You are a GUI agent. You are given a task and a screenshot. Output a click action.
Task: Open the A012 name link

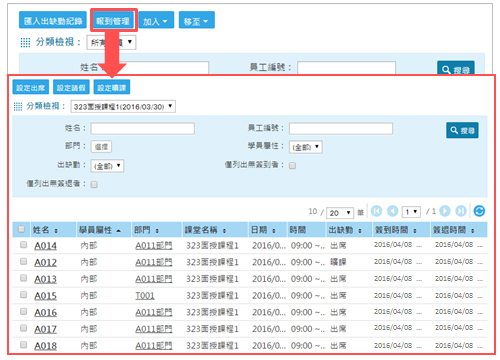(45, 263)
